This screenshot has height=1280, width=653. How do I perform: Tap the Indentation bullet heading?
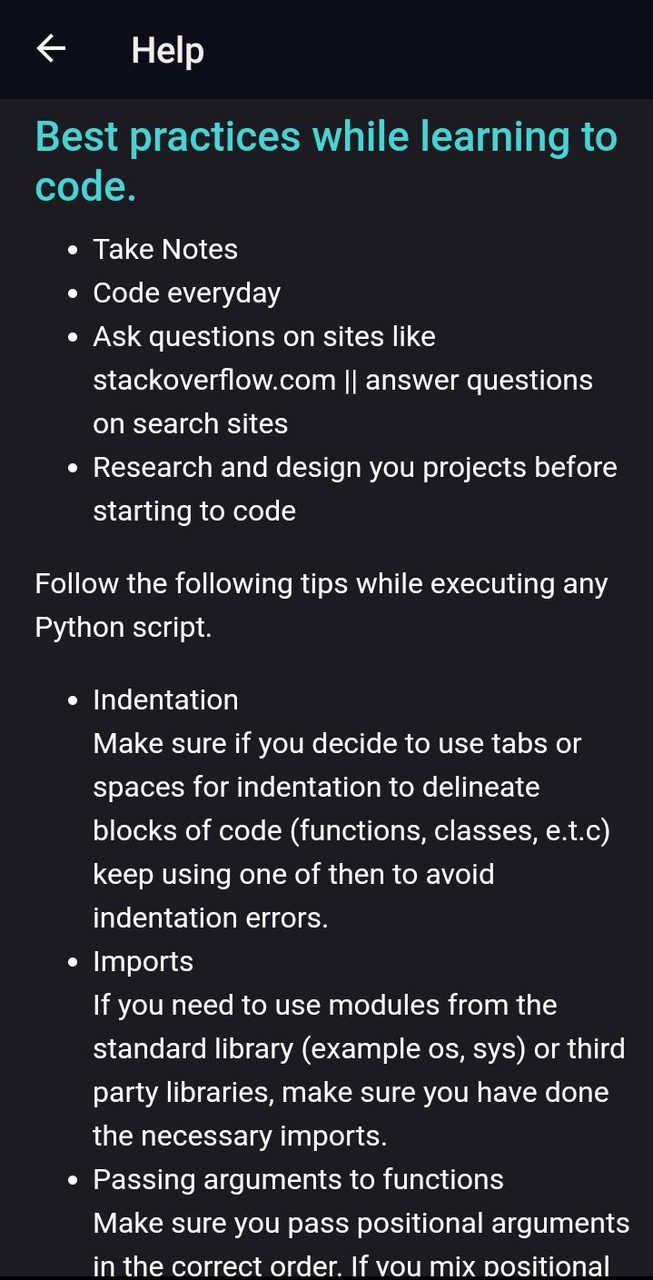click(x=165, y=700)
